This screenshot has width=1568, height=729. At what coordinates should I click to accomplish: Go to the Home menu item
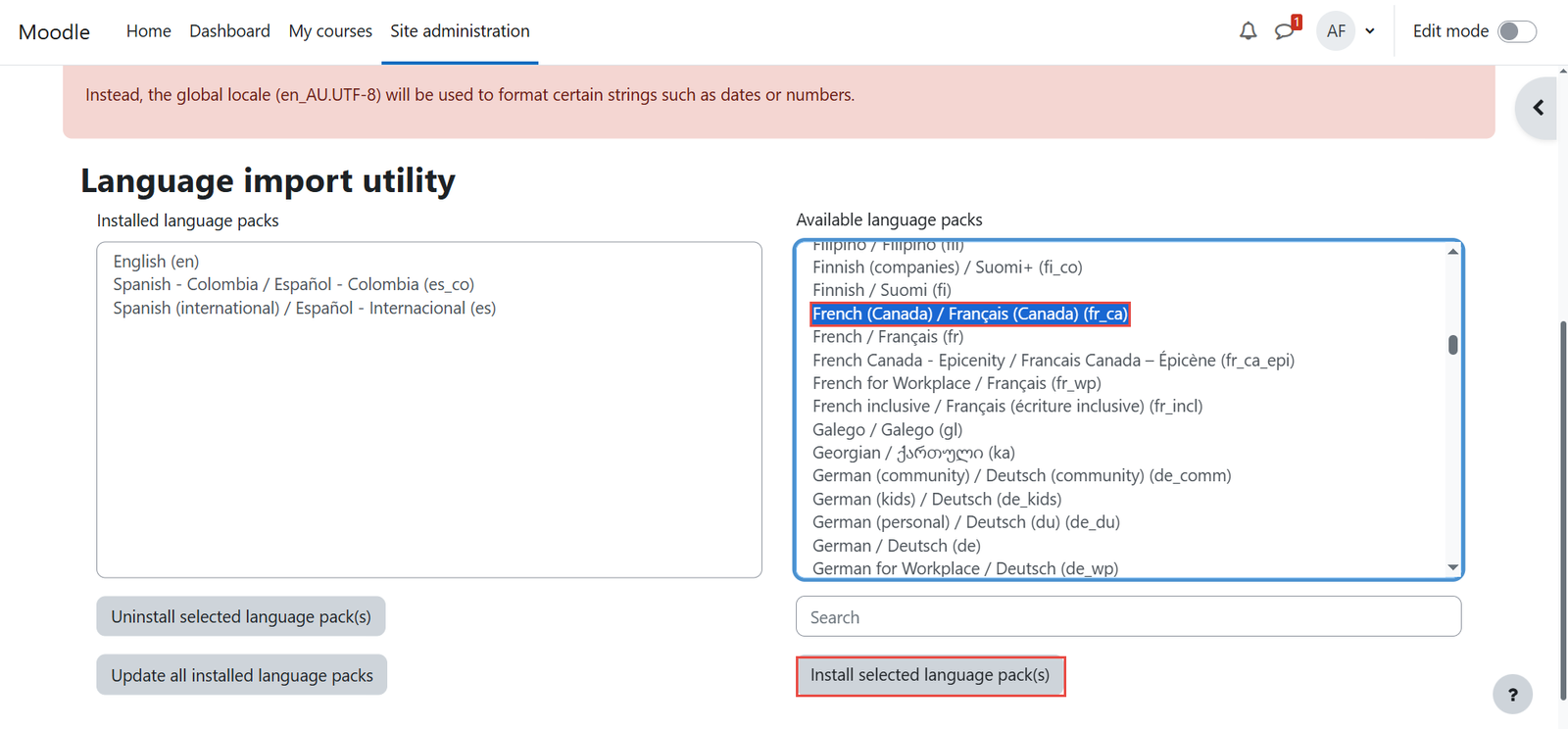pyautogui.click(x=149, y=31)
